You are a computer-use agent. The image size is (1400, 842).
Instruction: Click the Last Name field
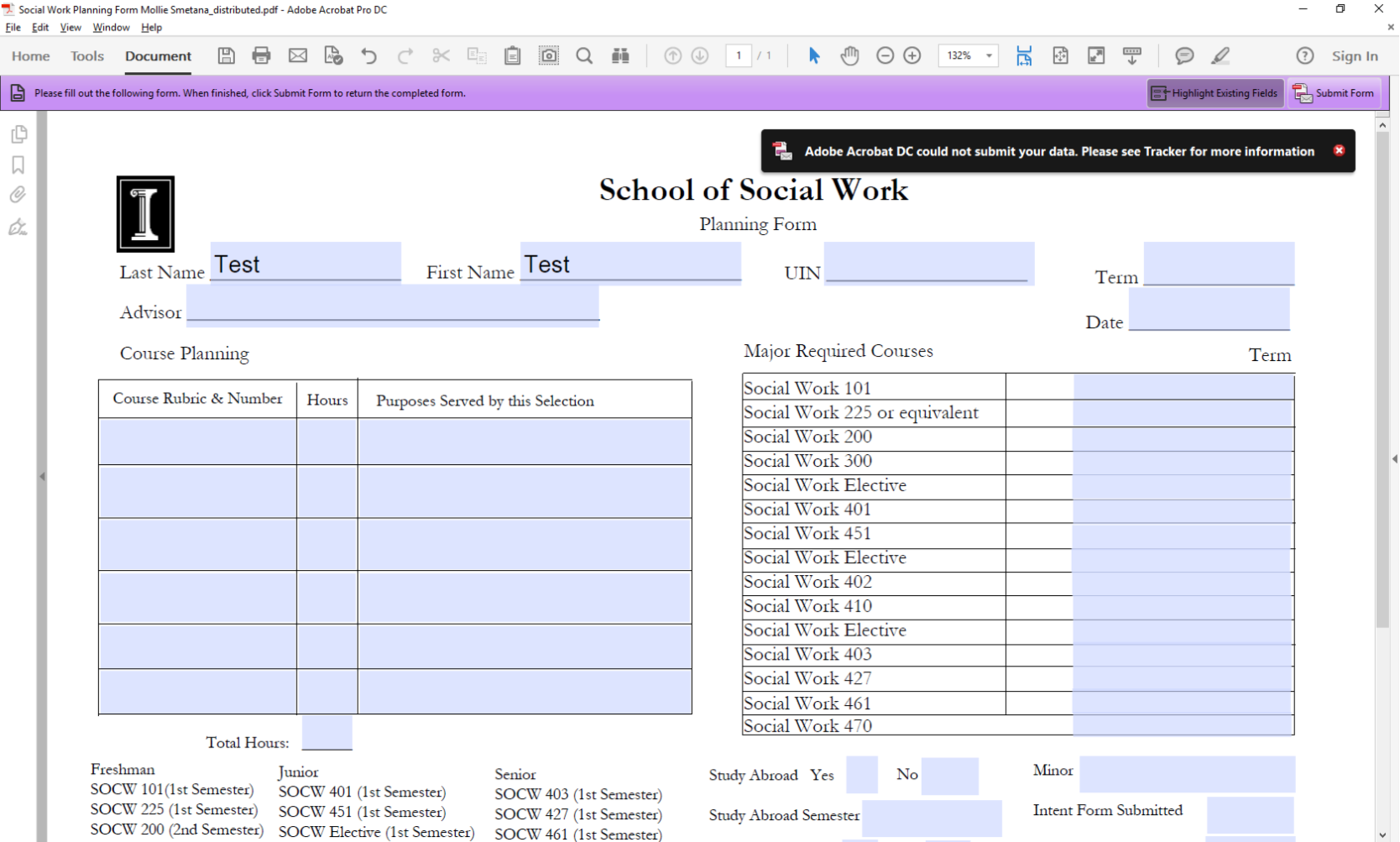pyautogui.click(x=306, y=264)
